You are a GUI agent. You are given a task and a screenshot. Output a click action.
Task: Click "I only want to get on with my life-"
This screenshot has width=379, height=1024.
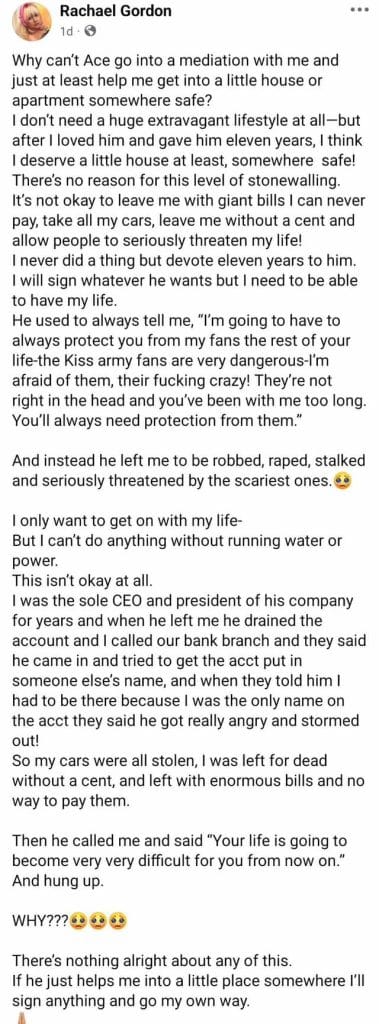pos(110,522)
